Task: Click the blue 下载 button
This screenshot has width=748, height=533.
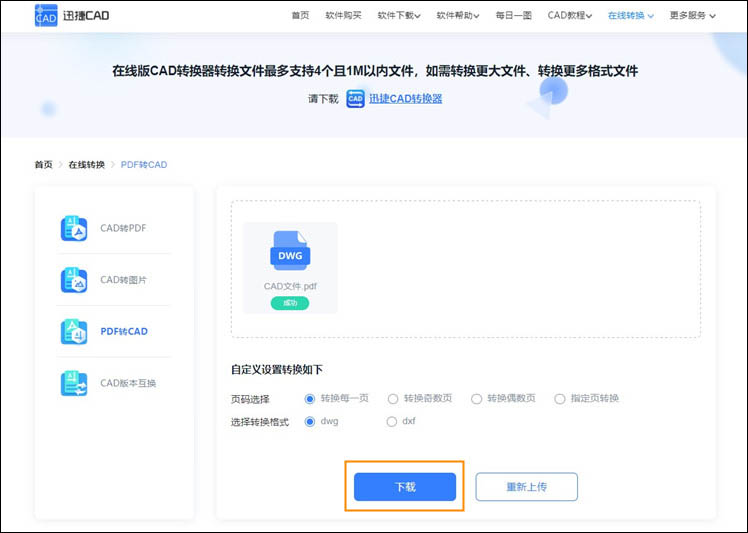Action: 405,487
